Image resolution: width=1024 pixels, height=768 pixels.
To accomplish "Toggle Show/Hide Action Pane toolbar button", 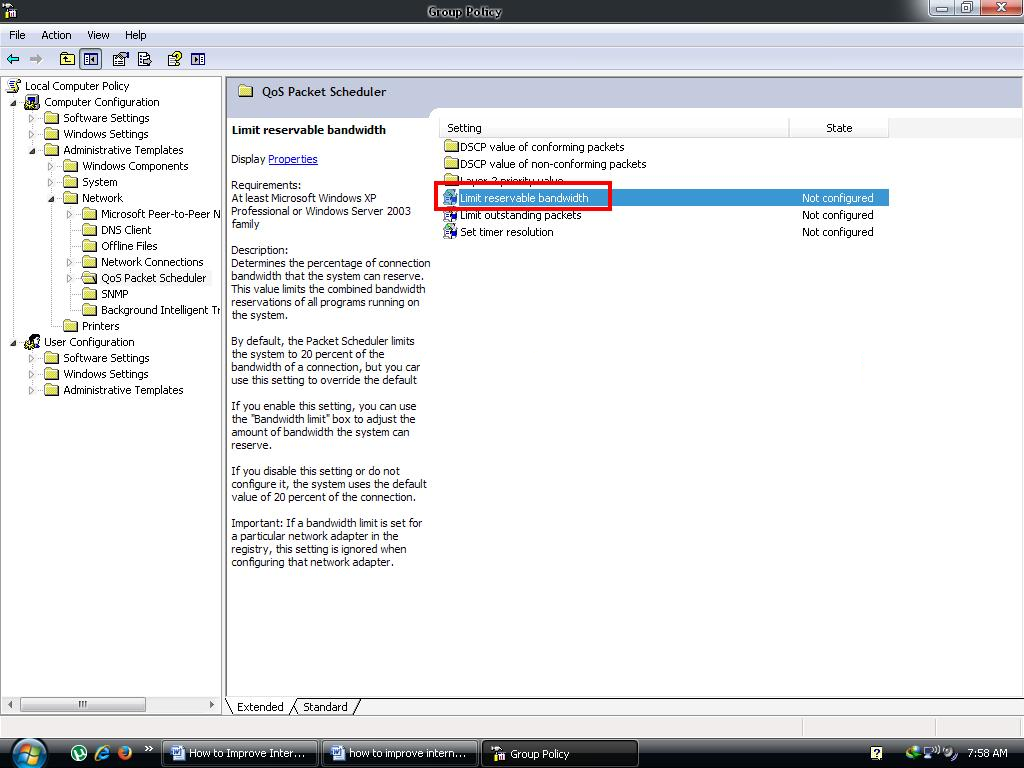I will click(x=198, y=59).
